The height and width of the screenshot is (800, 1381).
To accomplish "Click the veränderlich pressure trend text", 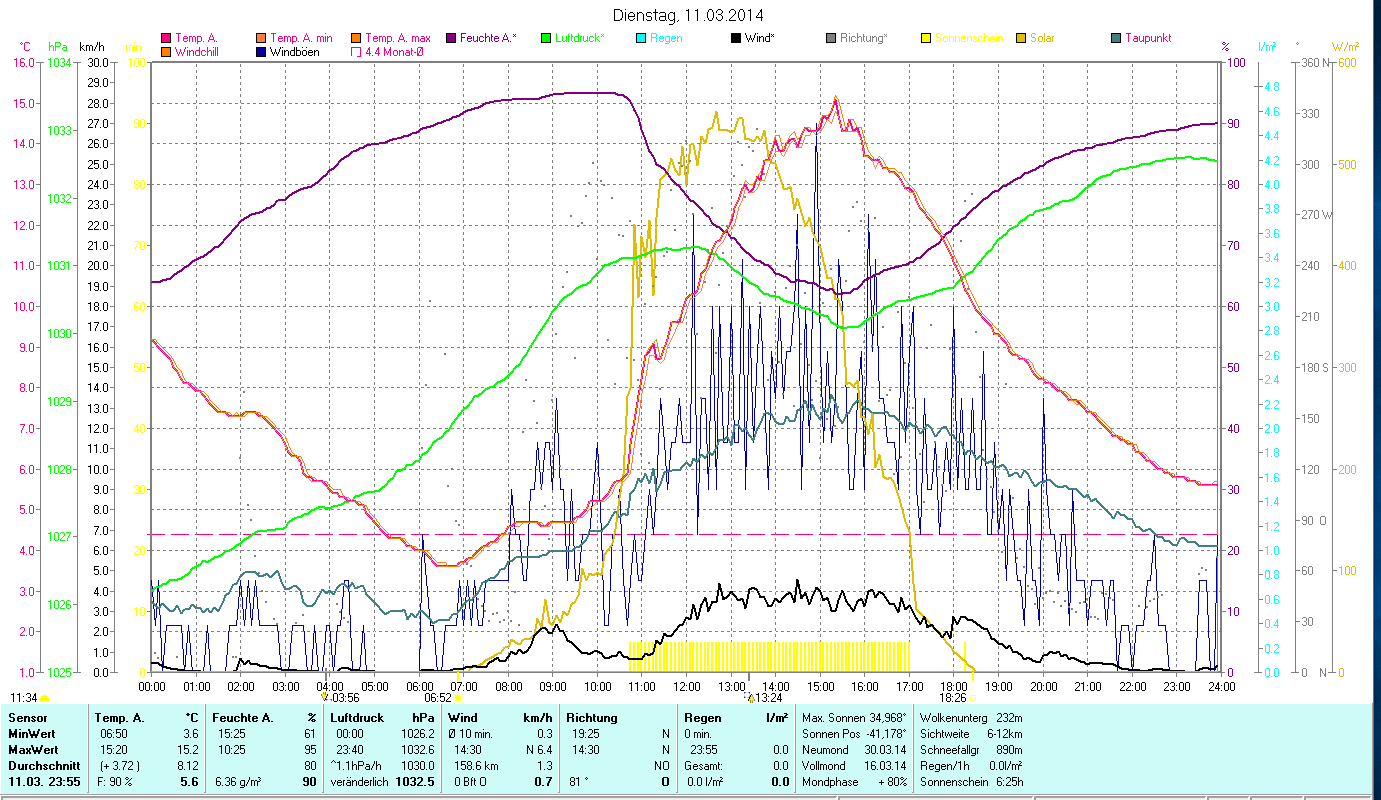I will pyautogui.click(x=359, y=781).
